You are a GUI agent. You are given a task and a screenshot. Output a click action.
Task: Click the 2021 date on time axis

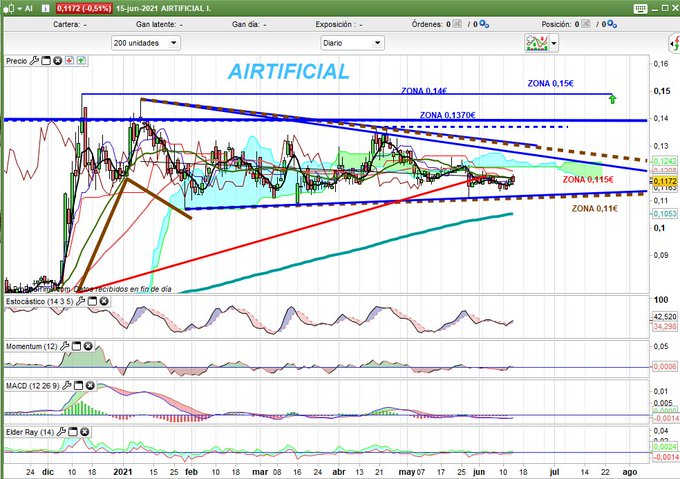click(x=123, y=472)
